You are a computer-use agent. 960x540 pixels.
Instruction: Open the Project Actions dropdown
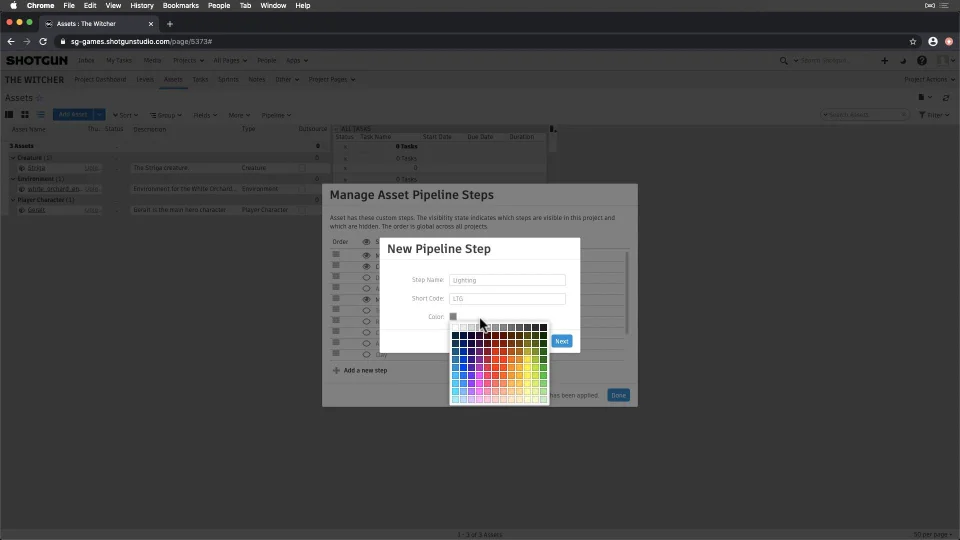point(929,80)
